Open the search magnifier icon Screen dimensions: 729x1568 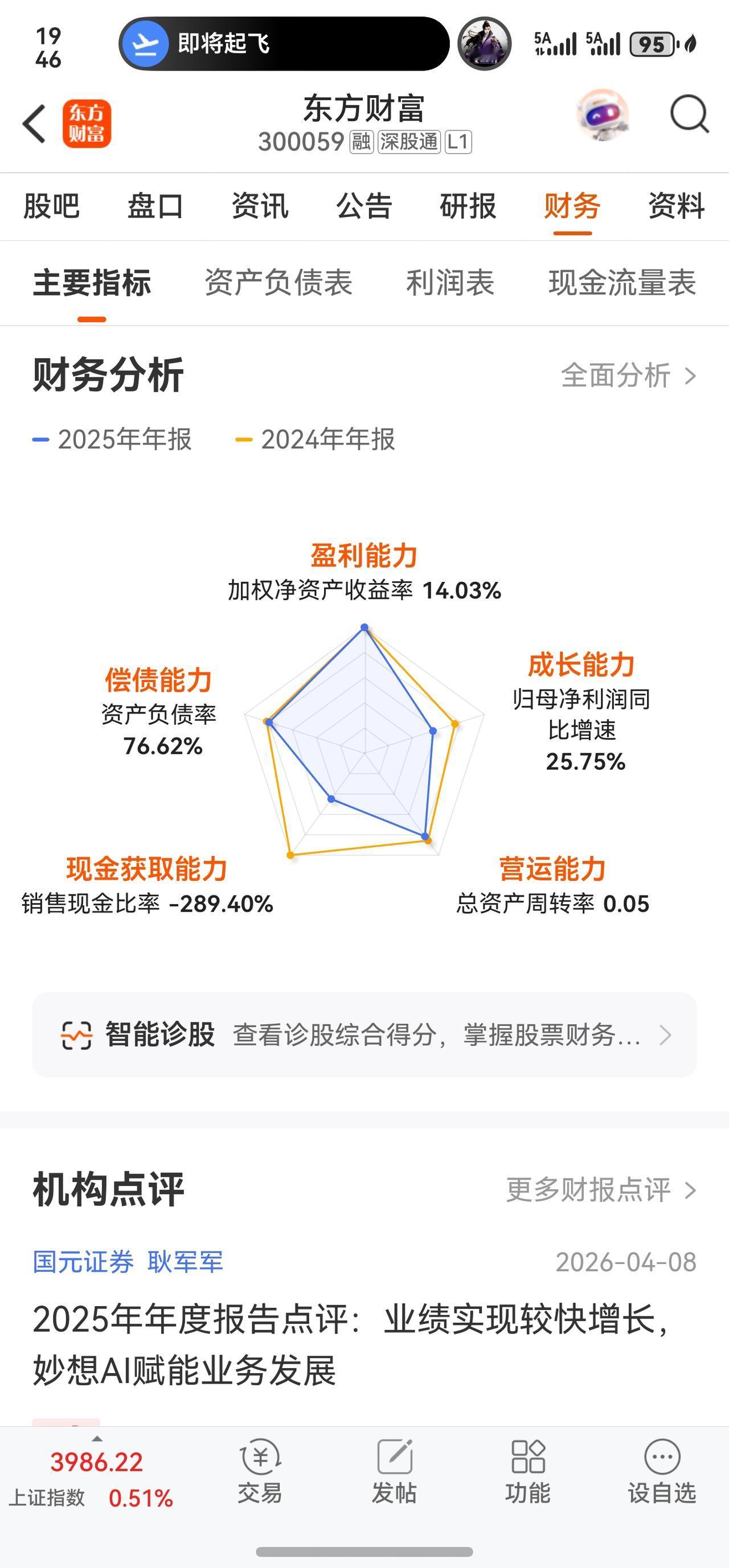[689, 114]
